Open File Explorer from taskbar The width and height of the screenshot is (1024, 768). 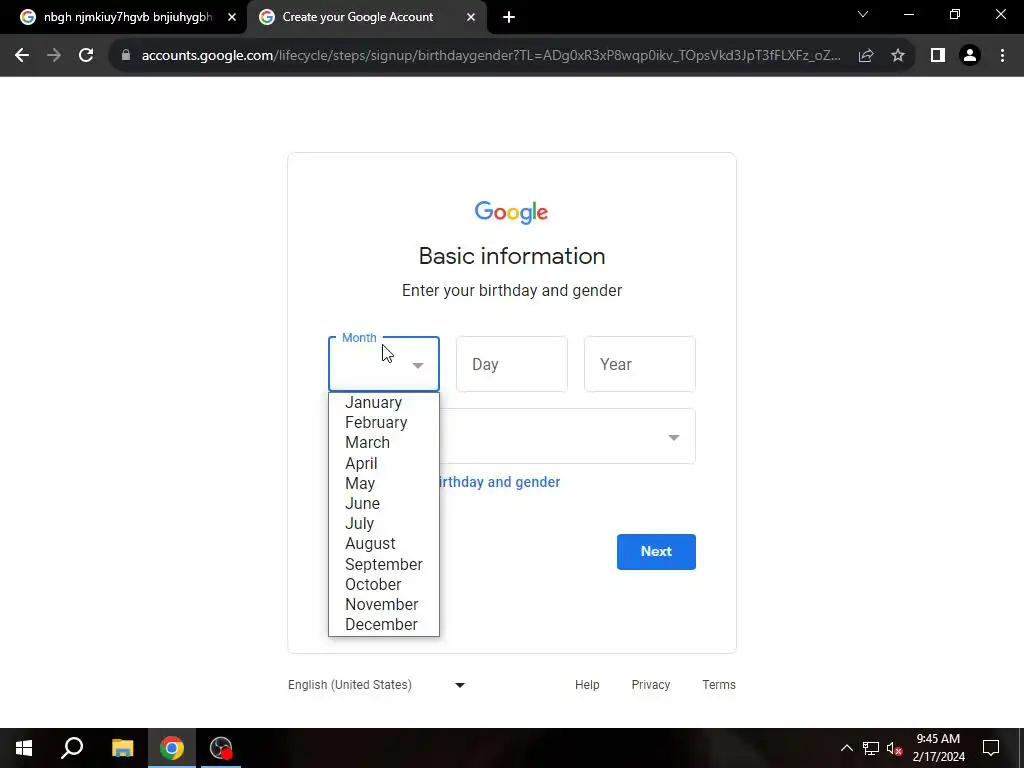122,748
